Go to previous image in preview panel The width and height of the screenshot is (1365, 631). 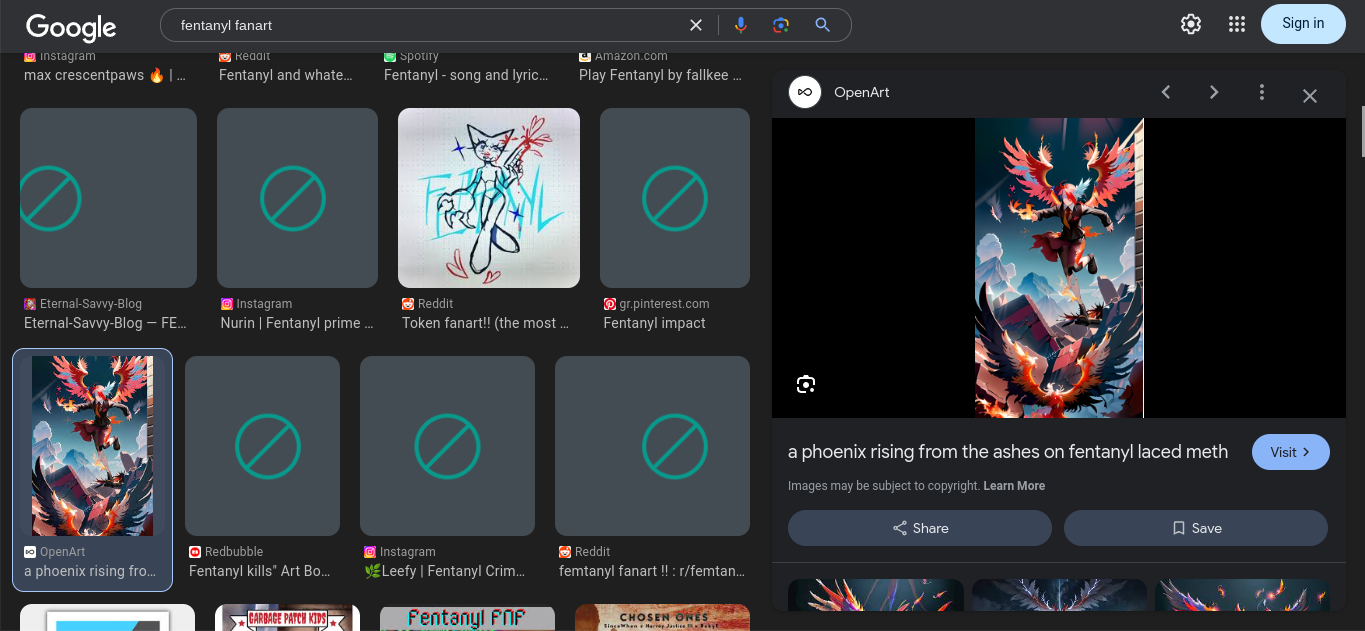(1166, 92)
